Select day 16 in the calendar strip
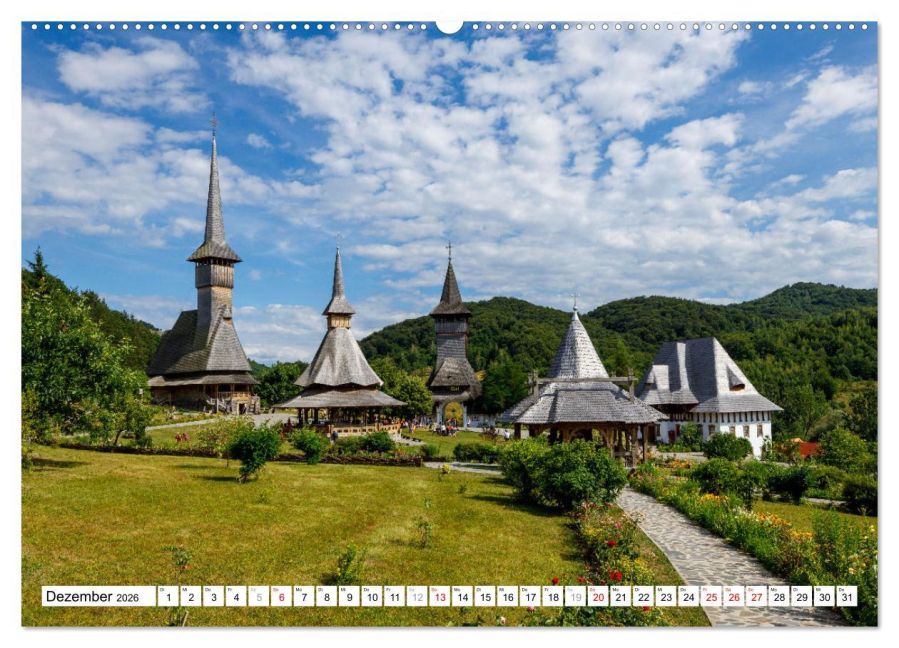Screen dimensions: 899x648 tap(507, 596)
